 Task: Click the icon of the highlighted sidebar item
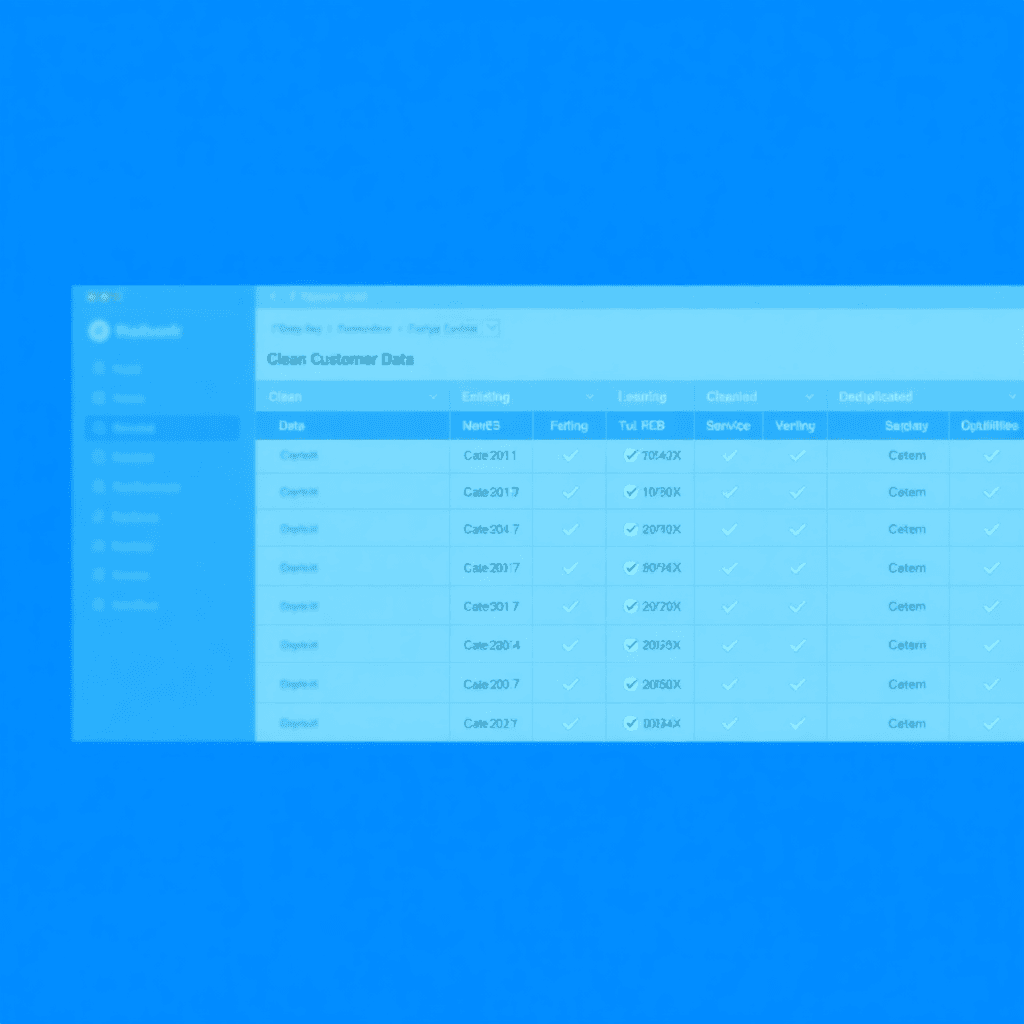pyautogui.click(x=99, y=428)
